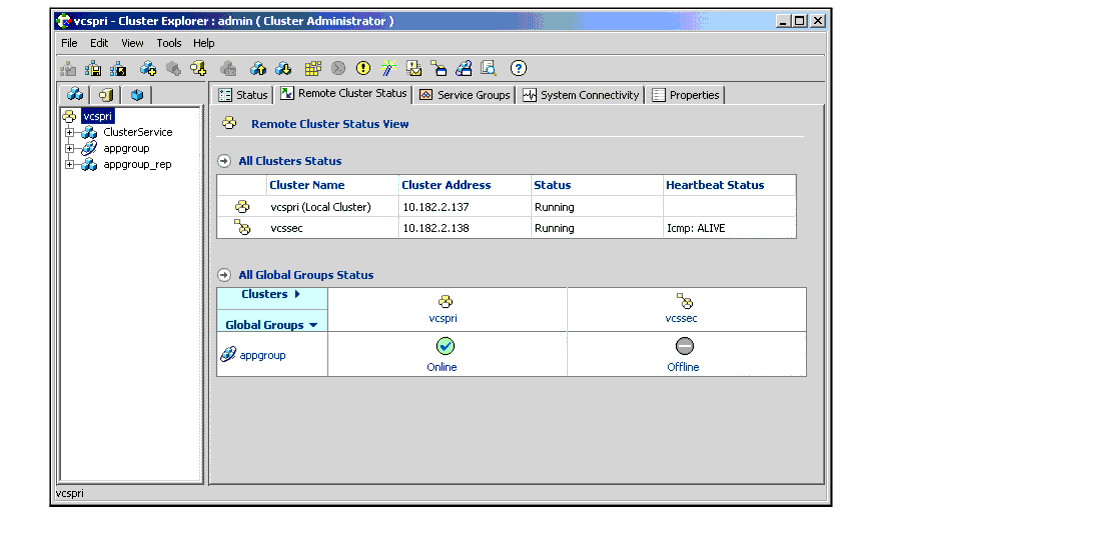This screenshot has width=1100, height=533.
Task: Expand the ClusterService tree node
Action: [x=70, y=132]
